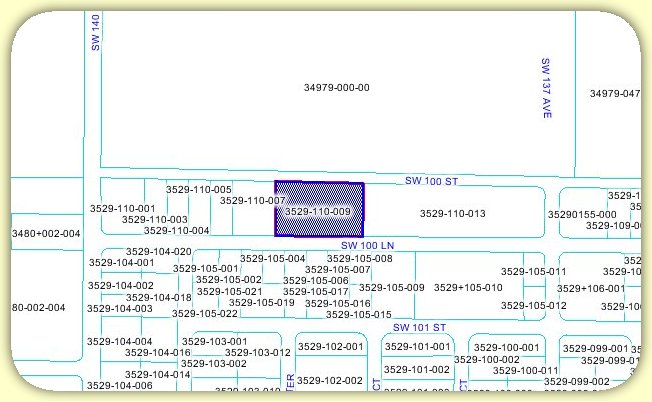Click the SW 137 AVE street label
Screen dimensions: 652x402
click(547, 89)
